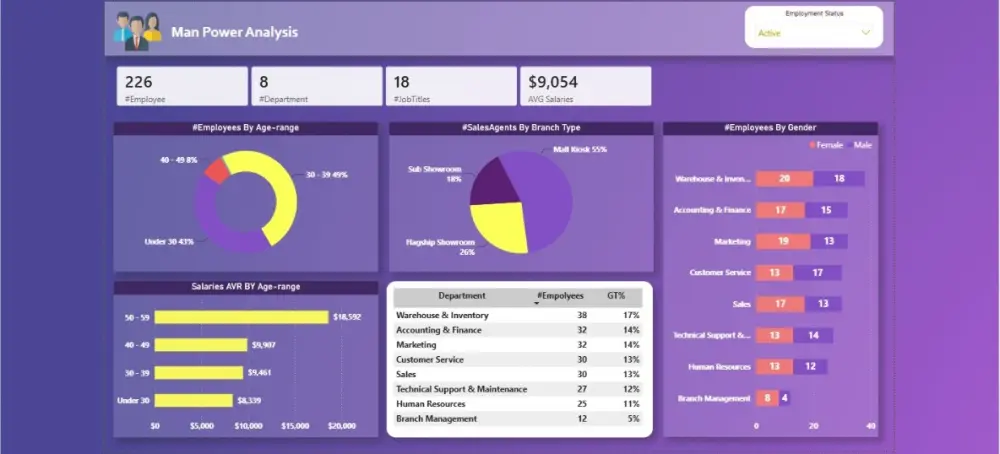Image resolution: width=1000 pixels, height=454 pixels.
Task: Click the Branch Management female bar 8
Action: coord(767,398)
